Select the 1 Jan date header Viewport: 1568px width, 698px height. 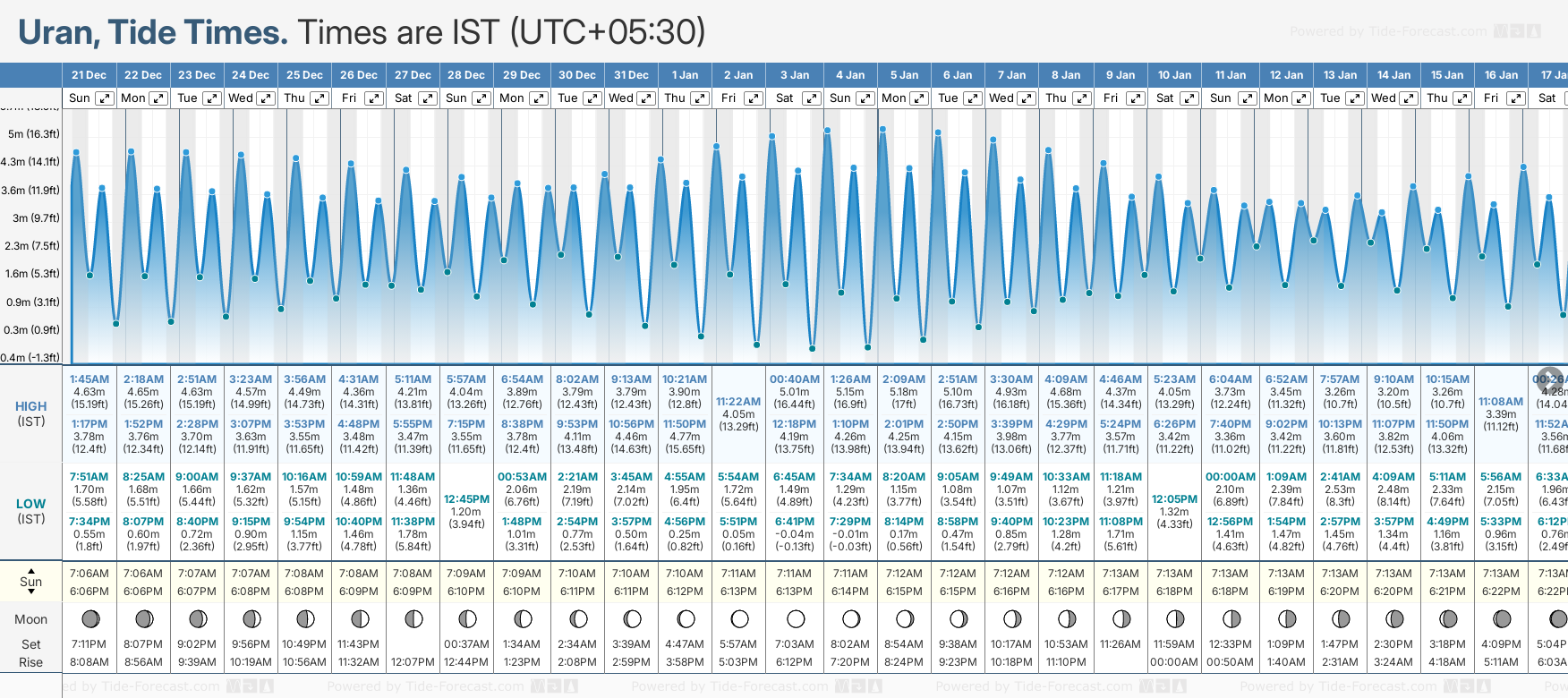686,75
